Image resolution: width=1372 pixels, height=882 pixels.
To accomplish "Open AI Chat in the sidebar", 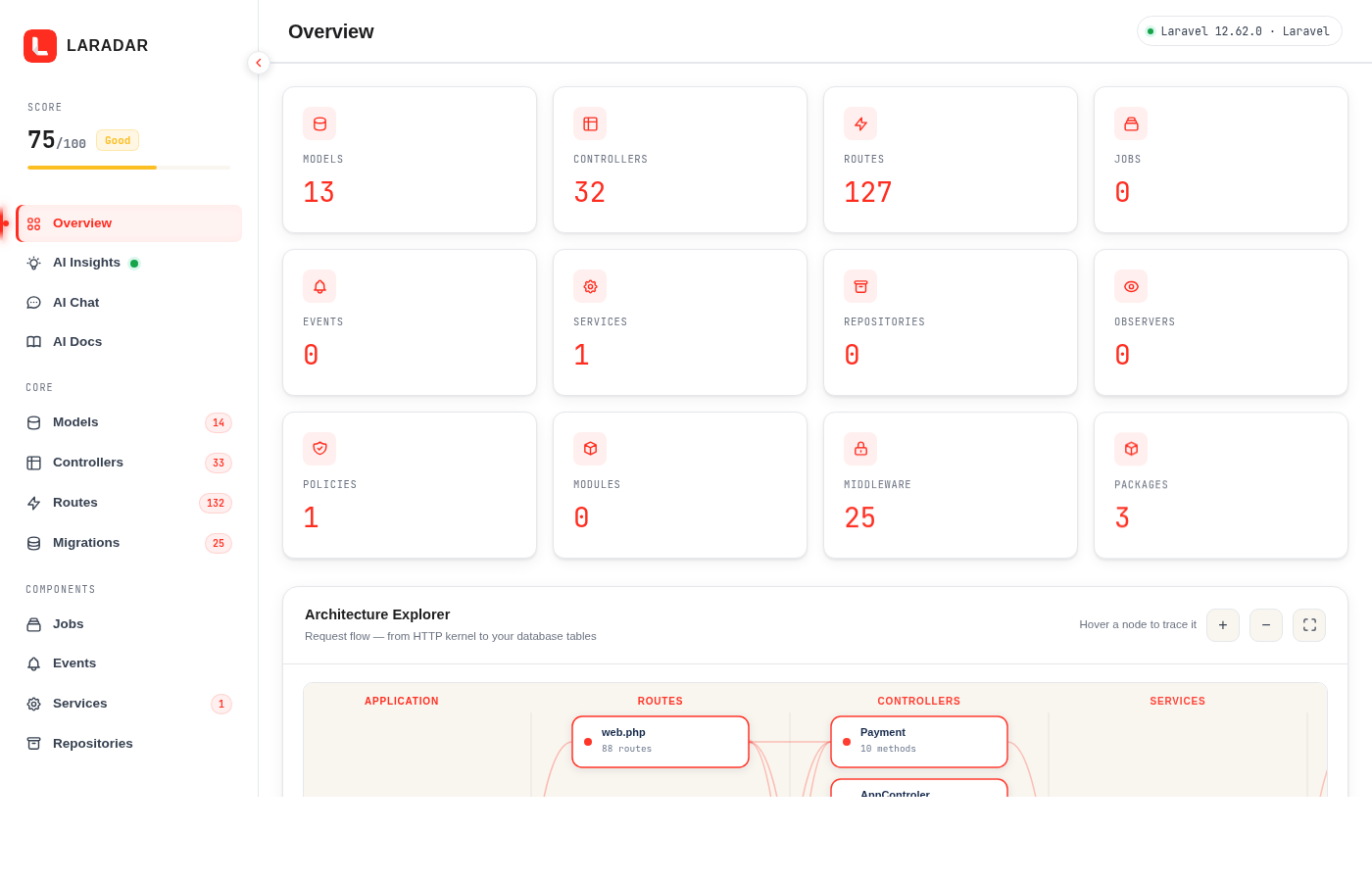I will tap(129, 303).
